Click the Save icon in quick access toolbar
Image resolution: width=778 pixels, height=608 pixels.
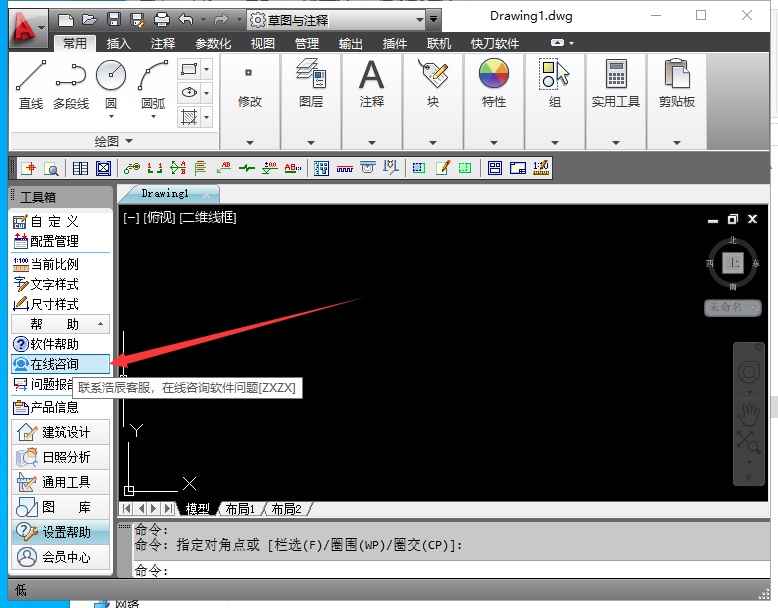113,19
